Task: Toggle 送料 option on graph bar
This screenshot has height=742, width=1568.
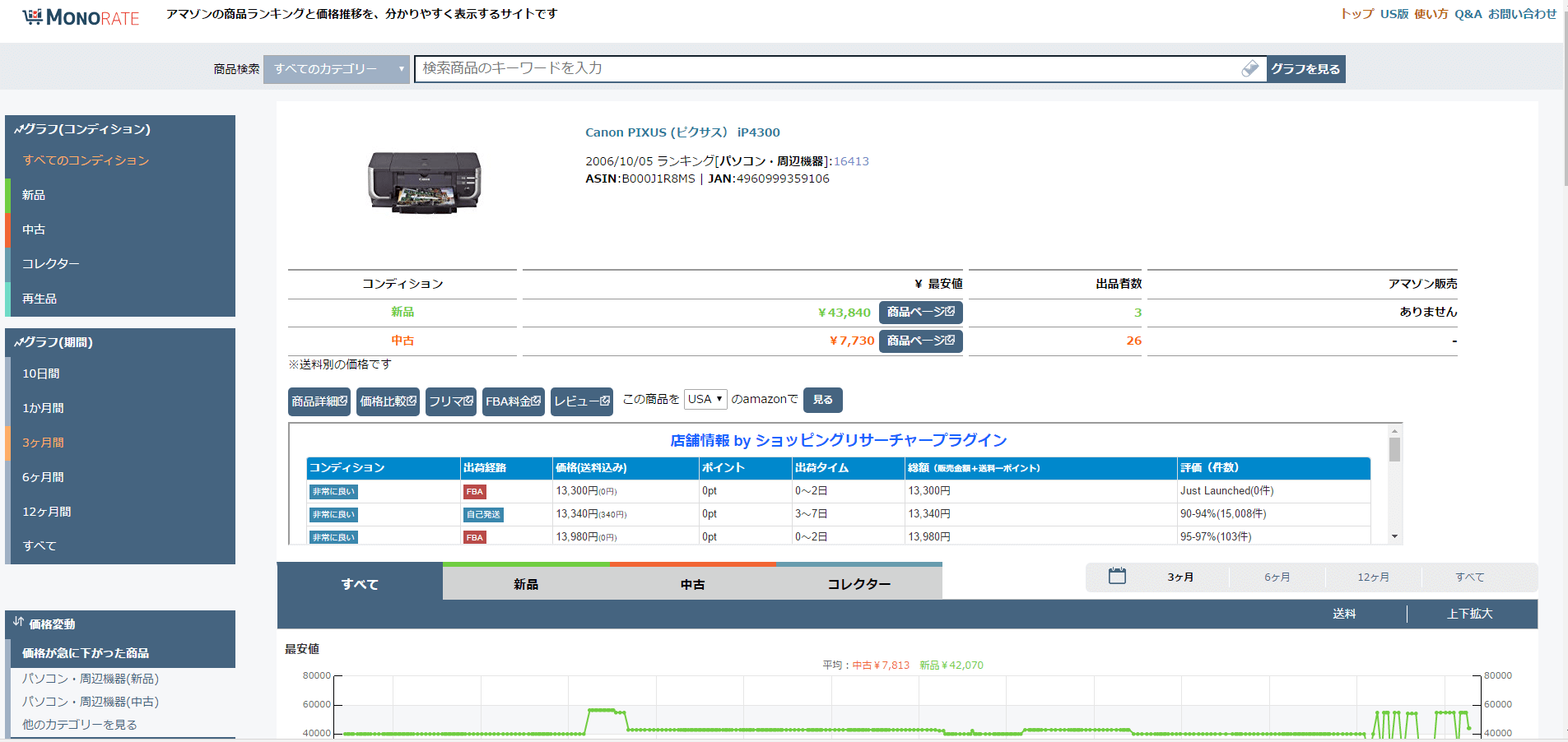Action: (1344, 614)
